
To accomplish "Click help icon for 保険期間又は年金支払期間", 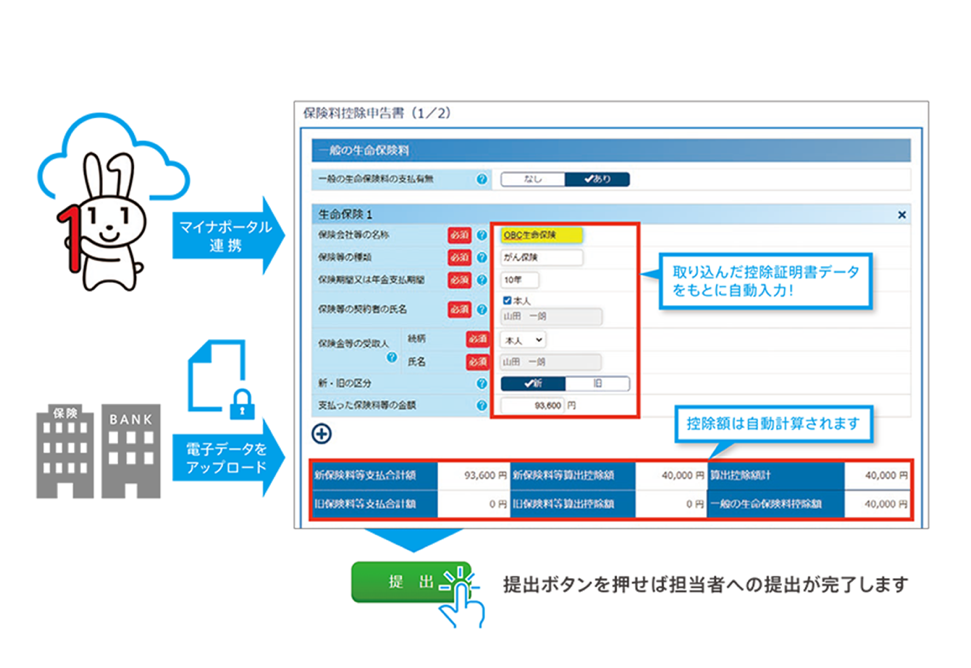I will (x=482, y=280).
